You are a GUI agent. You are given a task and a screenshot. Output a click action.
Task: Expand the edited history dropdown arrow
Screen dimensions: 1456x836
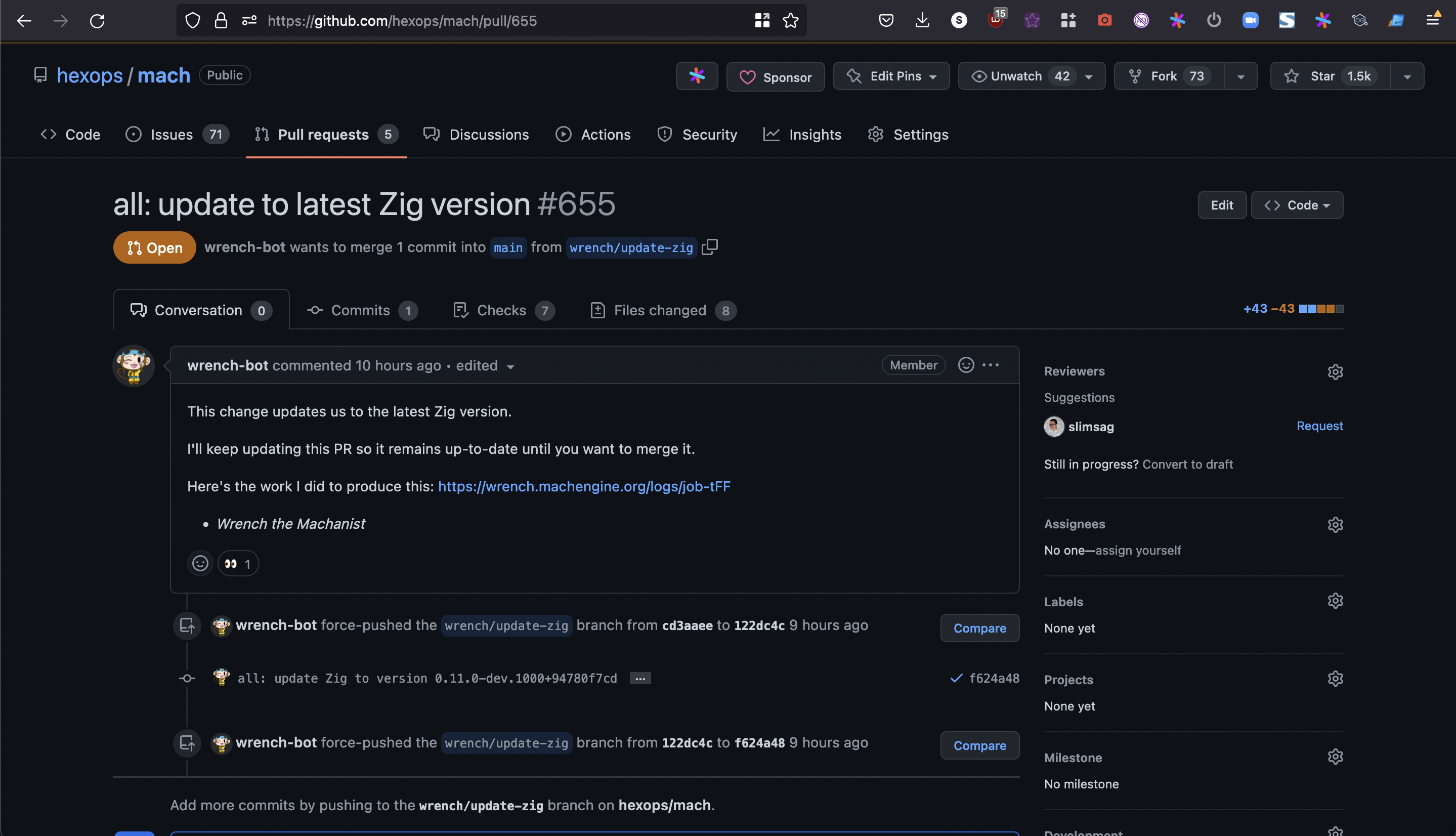[510, 367]
